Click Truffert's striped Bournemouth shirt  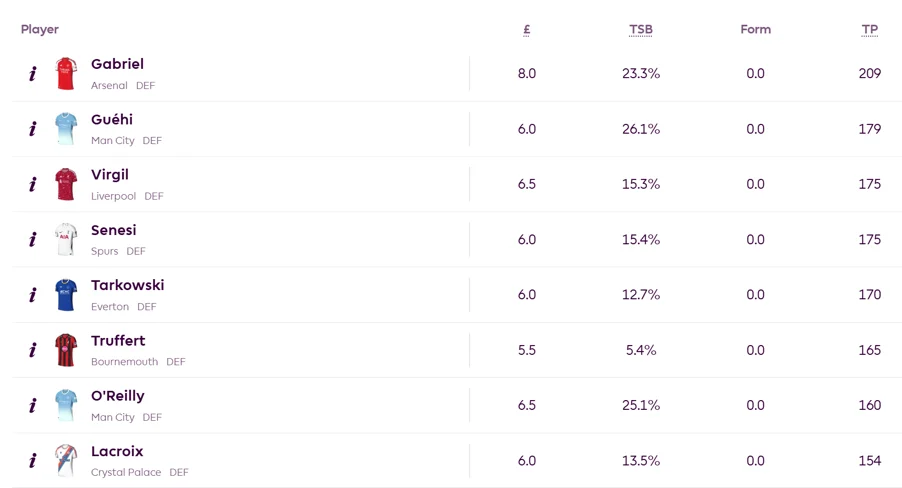click(x=66, y=350)
